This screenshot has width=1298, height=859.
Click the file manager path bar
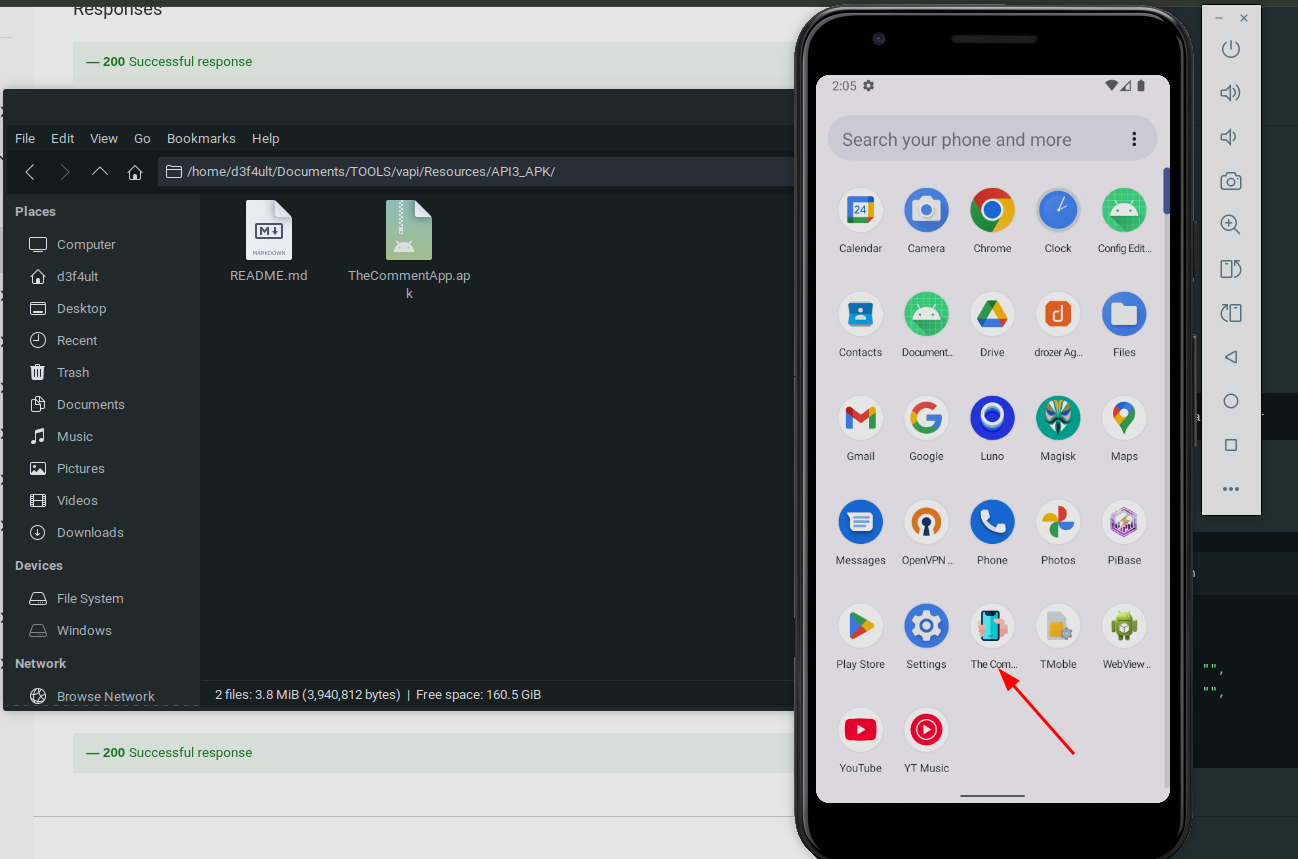click(476, 172)
